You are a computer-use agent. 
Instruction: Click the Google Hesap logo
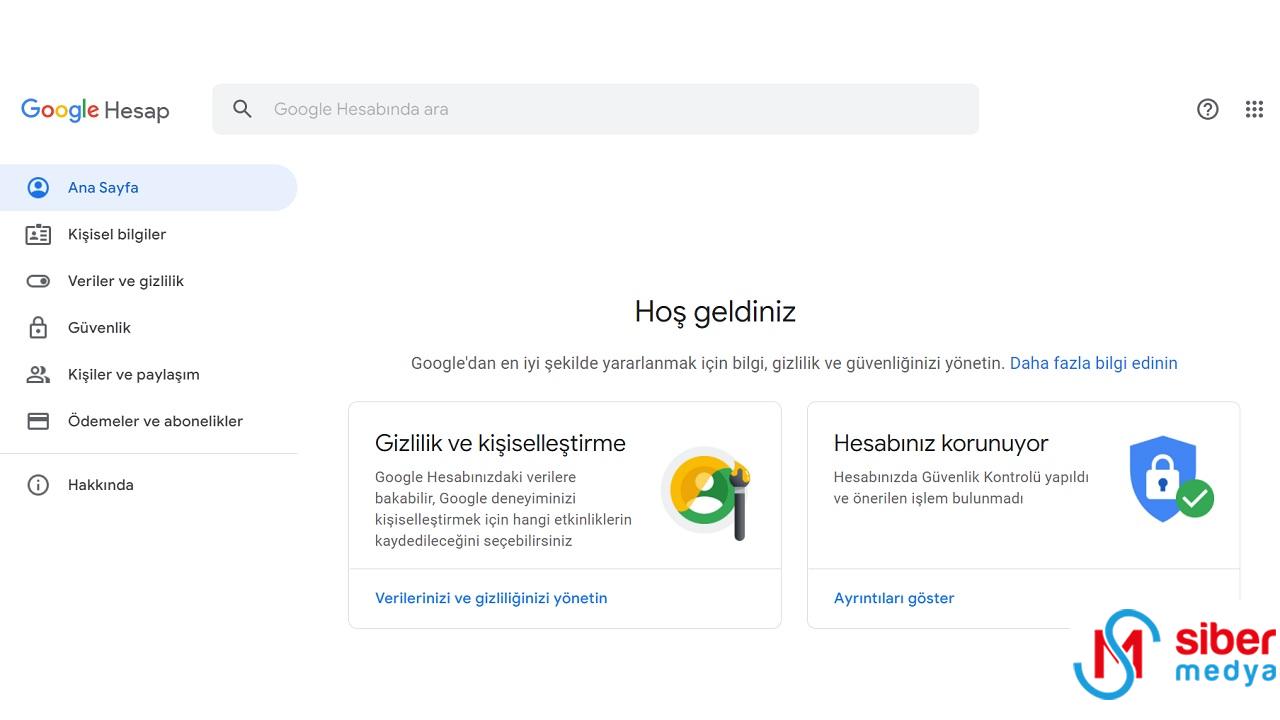95,110
